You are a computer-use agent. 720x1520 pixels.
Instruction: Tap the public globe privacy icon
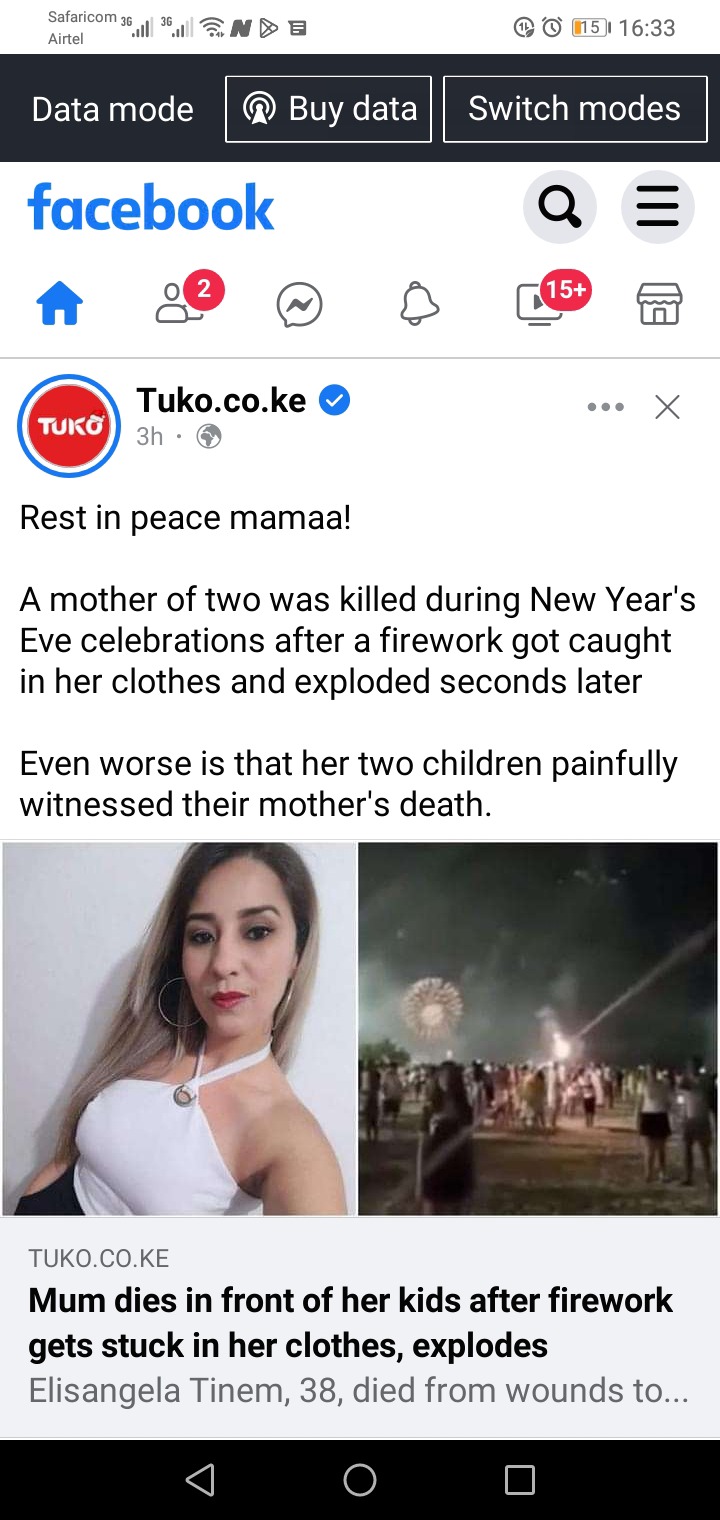click(209, 437)
